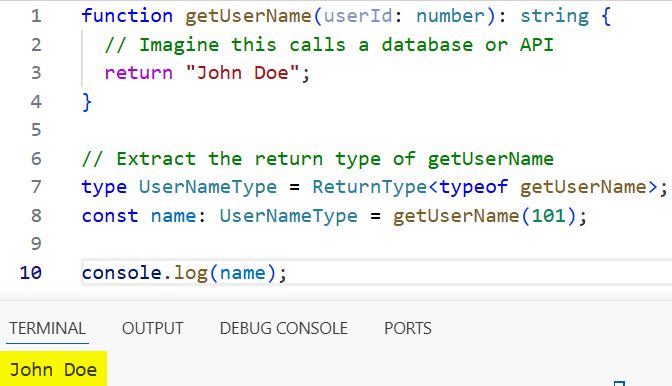Click the 'Imagine this calls a database' comment

(329, 45)
